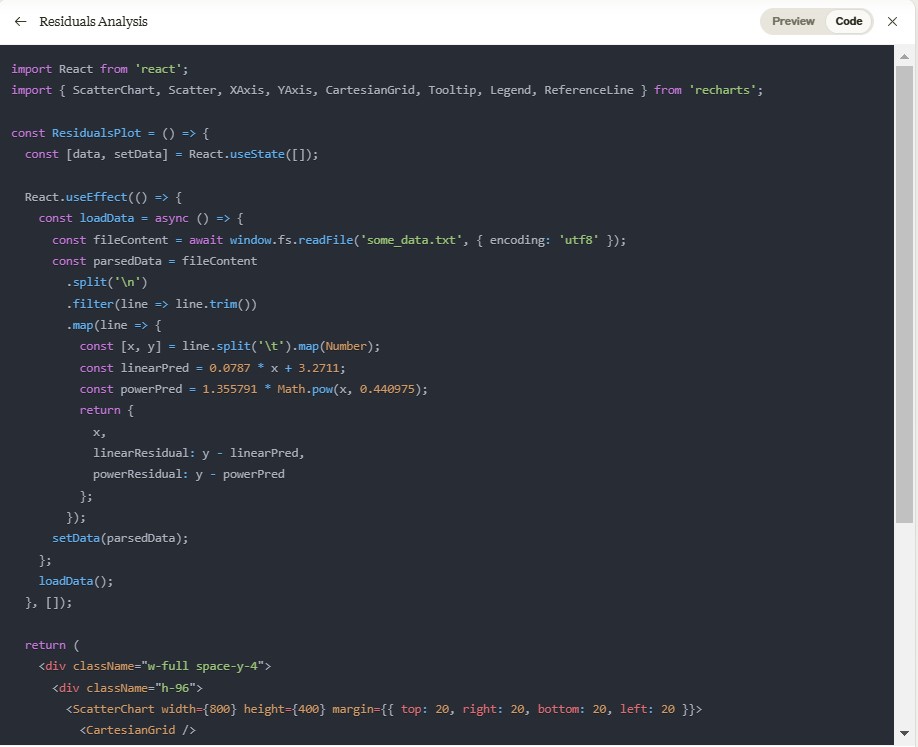Screen dimensions: 918x747
Task: Click 'Tooltip' in the recharts import
Action: (452, 90)
